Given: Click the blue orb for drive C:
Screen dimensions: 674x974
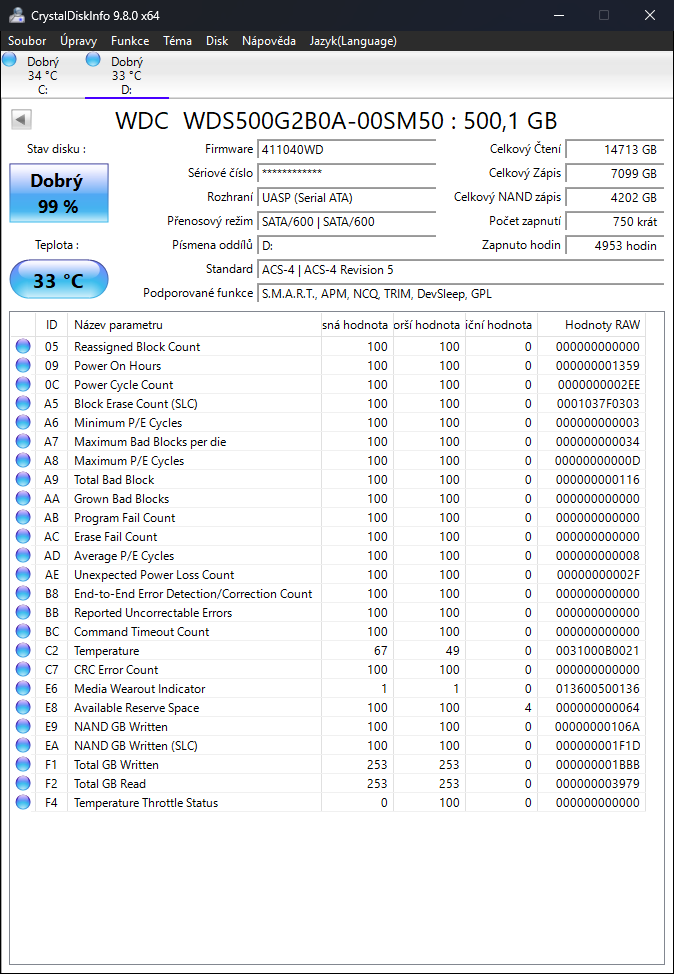Looking at the screenshot, I should [10, 60].
